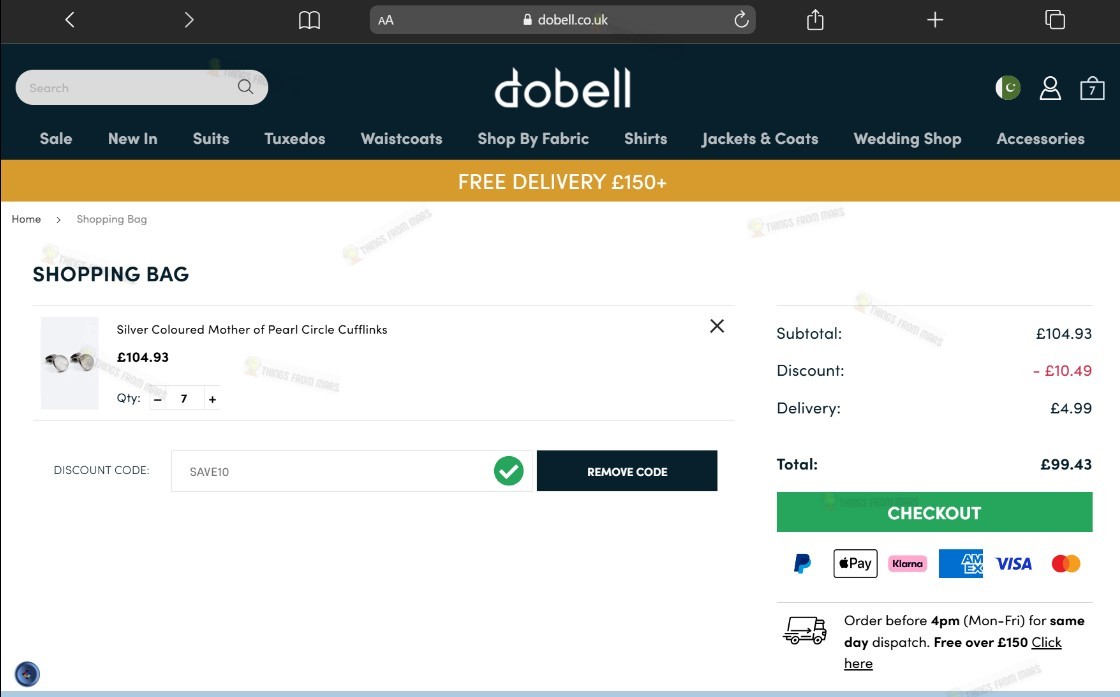Image resolution: width=1120 pixels, height=697 pixels.
Task: Tap the AA reader text size button
Action: (386, 20)
